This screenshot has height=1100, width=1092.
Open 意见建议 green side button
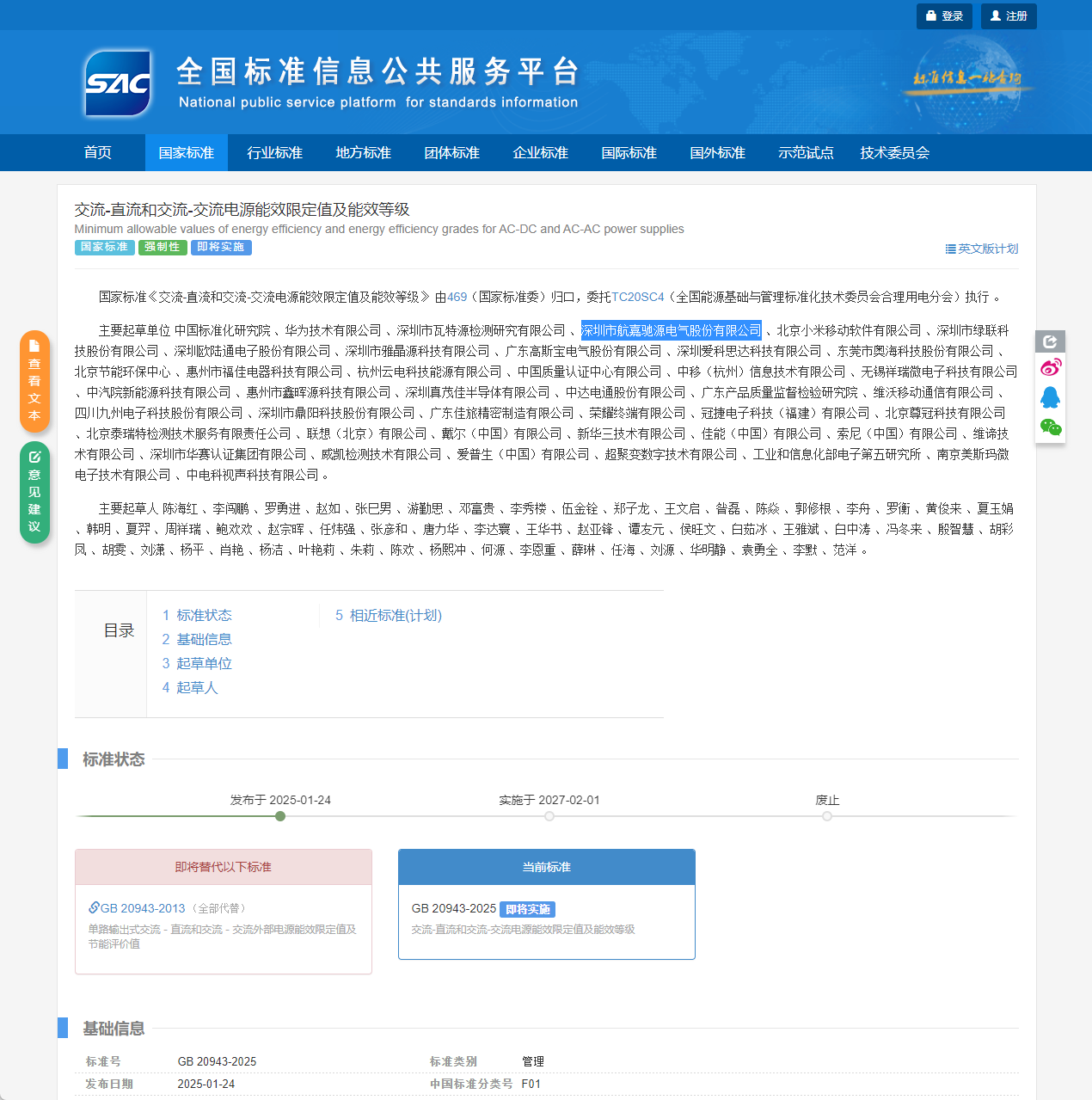(x=34, y=492)
